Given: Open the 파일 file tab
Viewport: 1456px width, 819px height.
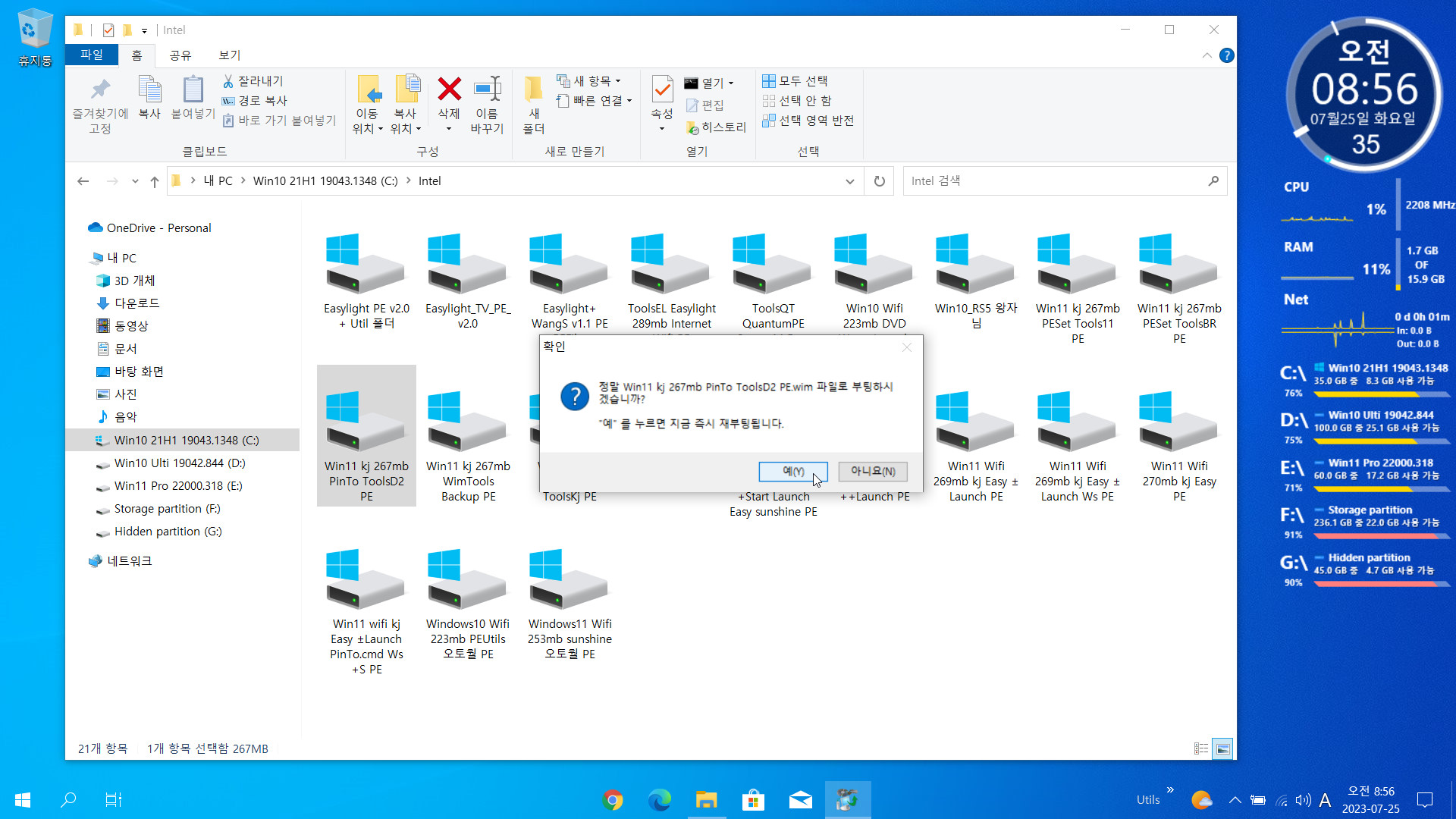Looking at the screenshot, I should coord(92,55).
